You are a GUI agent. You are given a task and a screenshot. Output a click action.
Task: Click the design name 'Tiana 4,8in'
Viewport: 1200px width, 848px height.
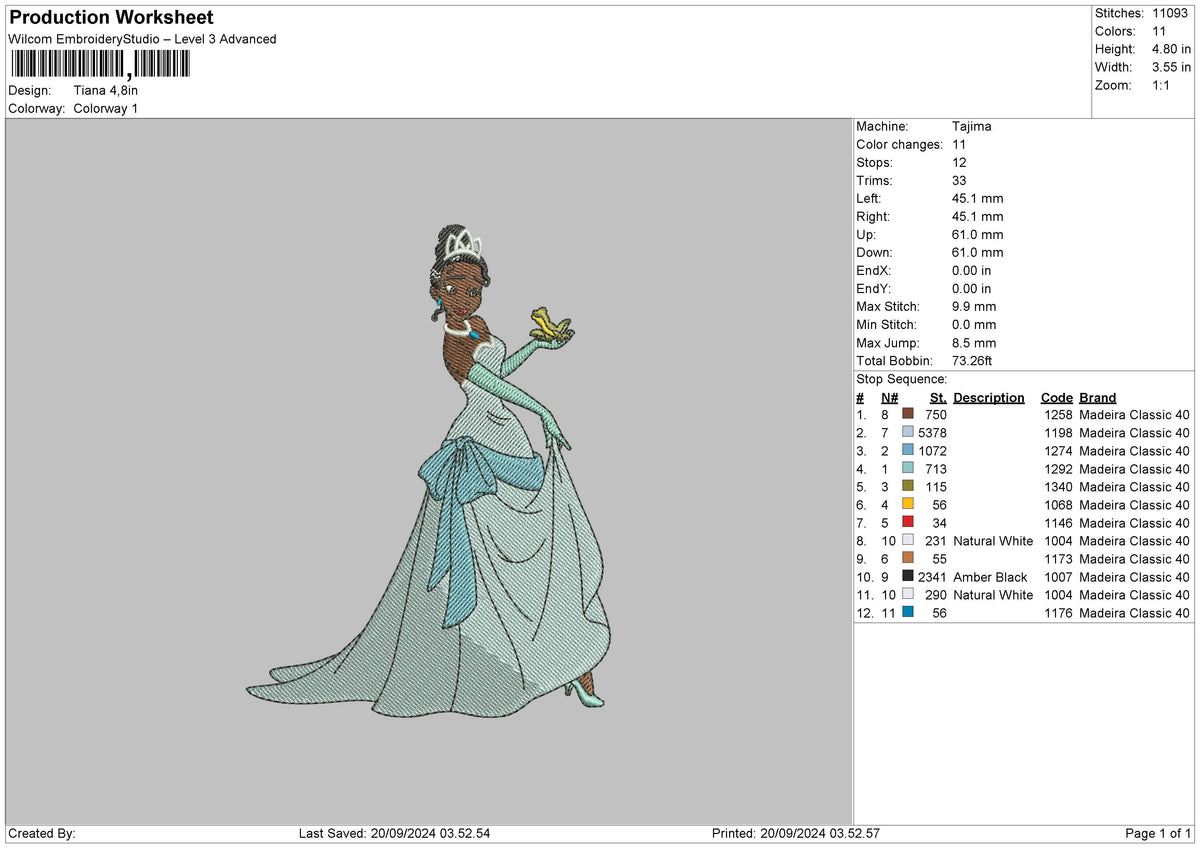pos(106,90)
